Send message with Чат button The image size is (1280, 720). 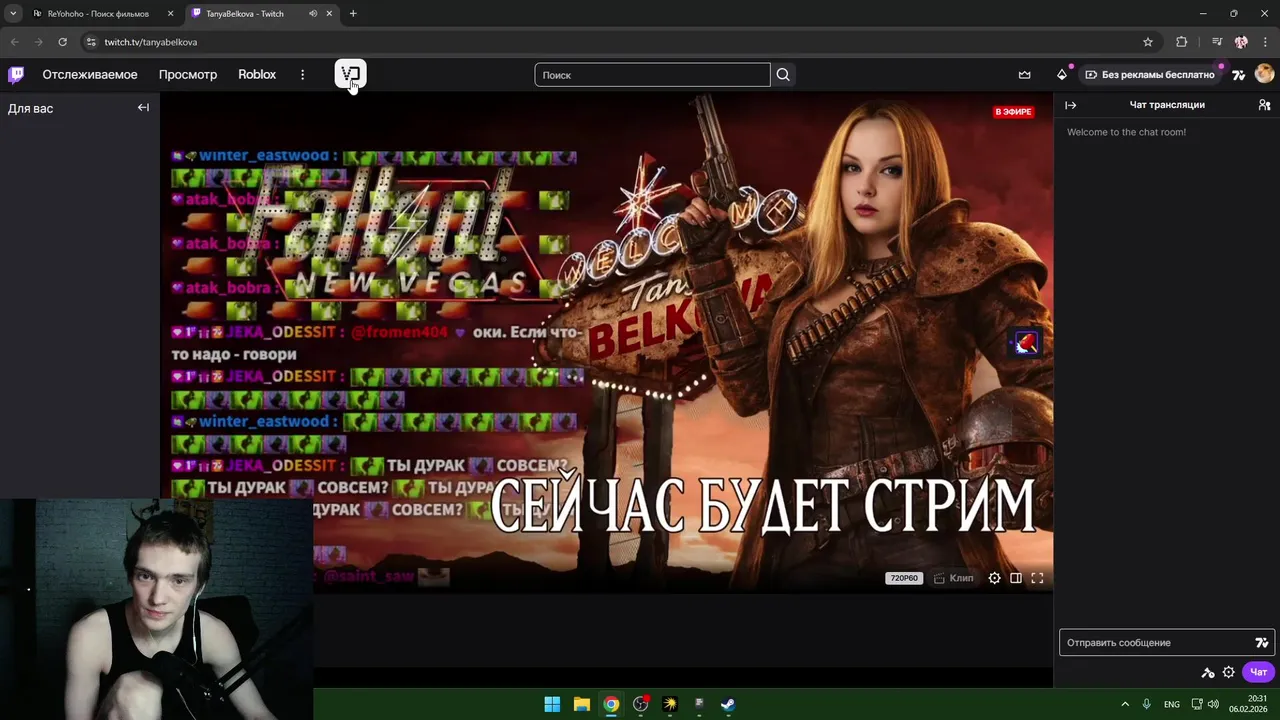click(x=1259, y=672)
